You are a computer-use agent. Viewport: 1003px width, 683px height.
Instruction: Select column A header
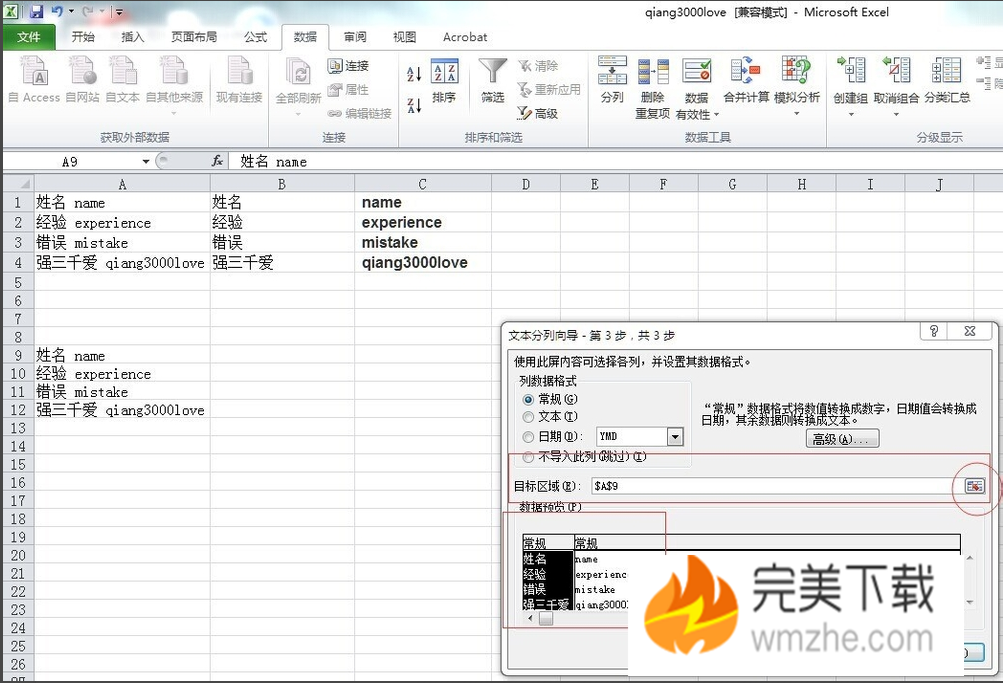click(x=122, y=184)
